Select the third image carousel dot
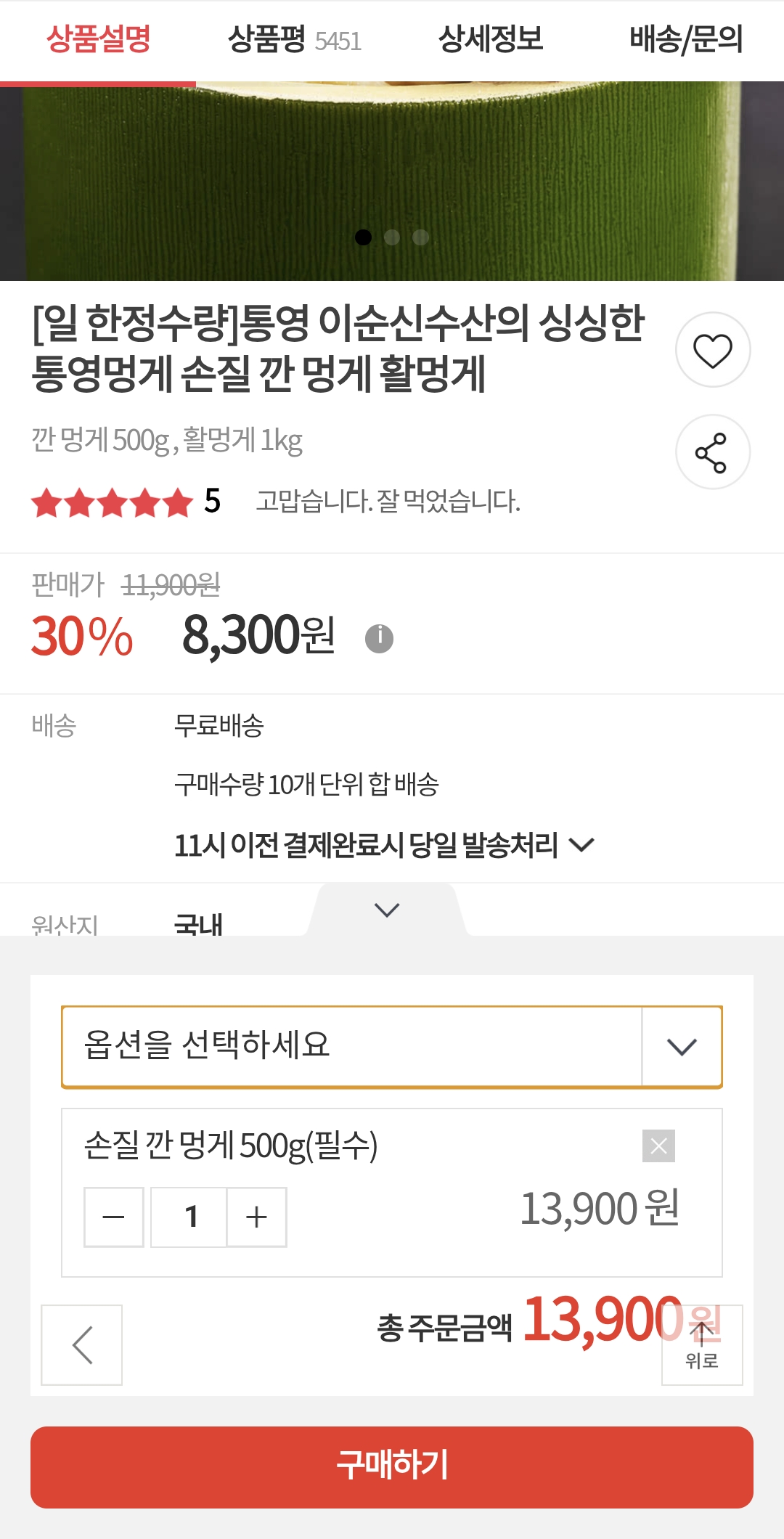784x1539 pixels. coord(420,237)
